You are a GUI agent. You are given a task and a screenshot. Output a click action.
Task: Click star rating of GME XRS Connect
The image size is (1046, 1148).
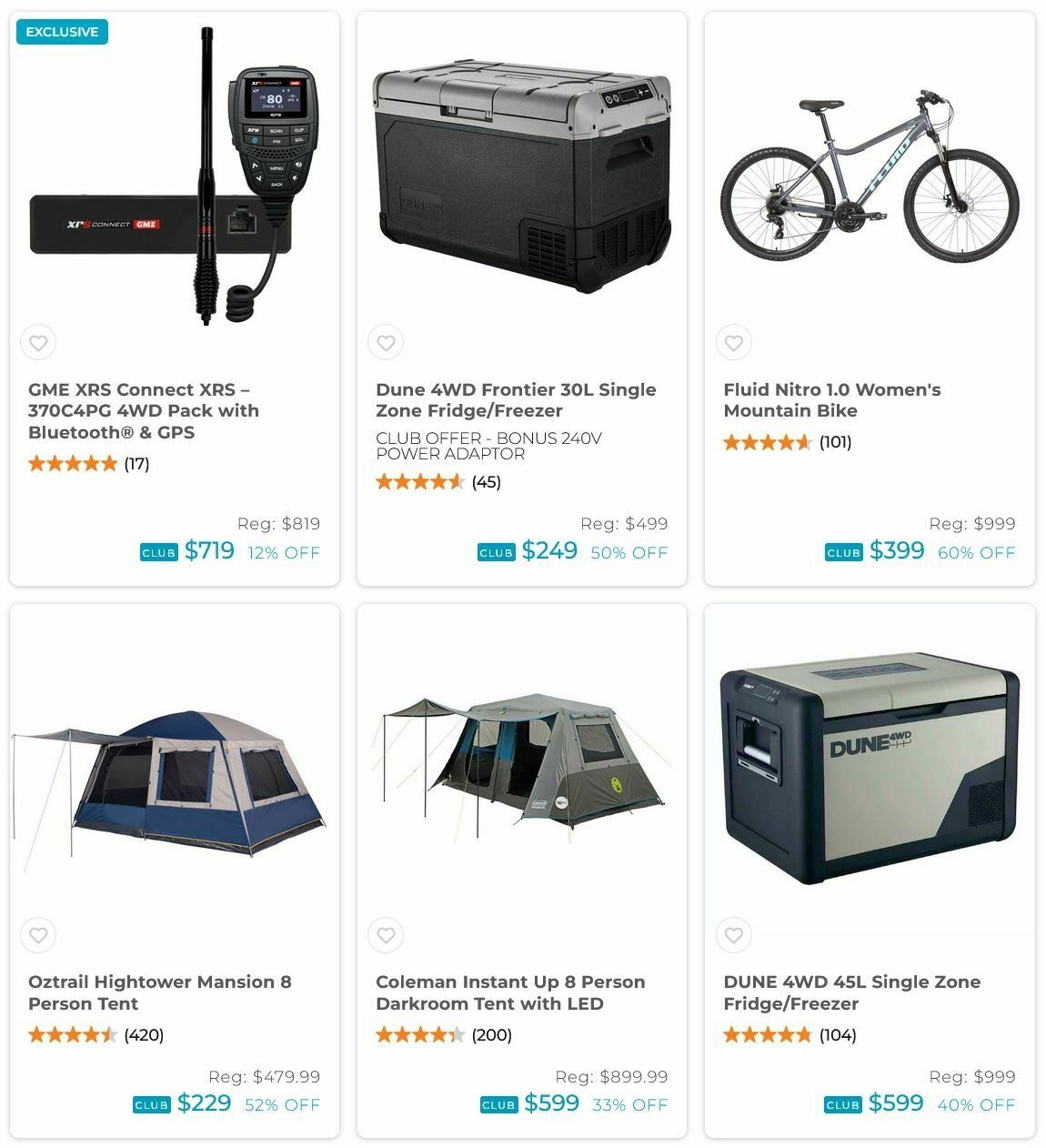[x=73, y=464]
